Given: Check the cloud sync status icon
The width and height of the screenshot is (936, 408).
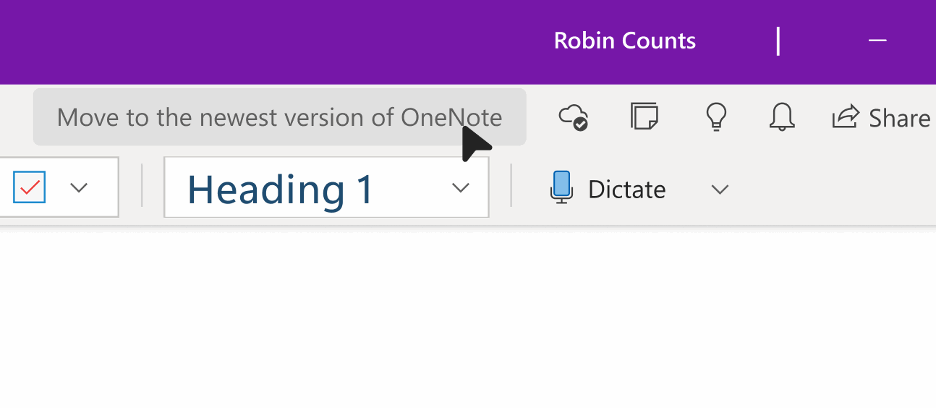Looking at the screenshot, I should point(573,117).
